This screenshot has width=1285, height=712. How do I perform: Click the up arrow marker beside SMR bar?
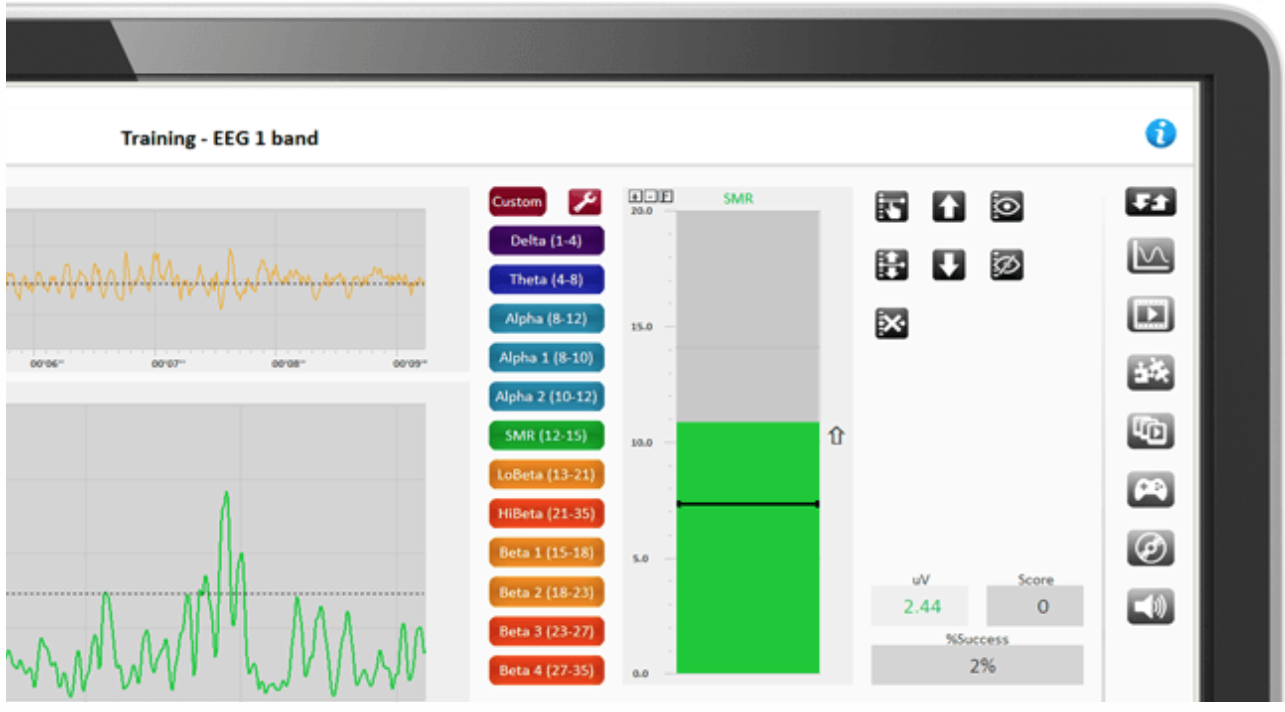[x=837, y=436]
